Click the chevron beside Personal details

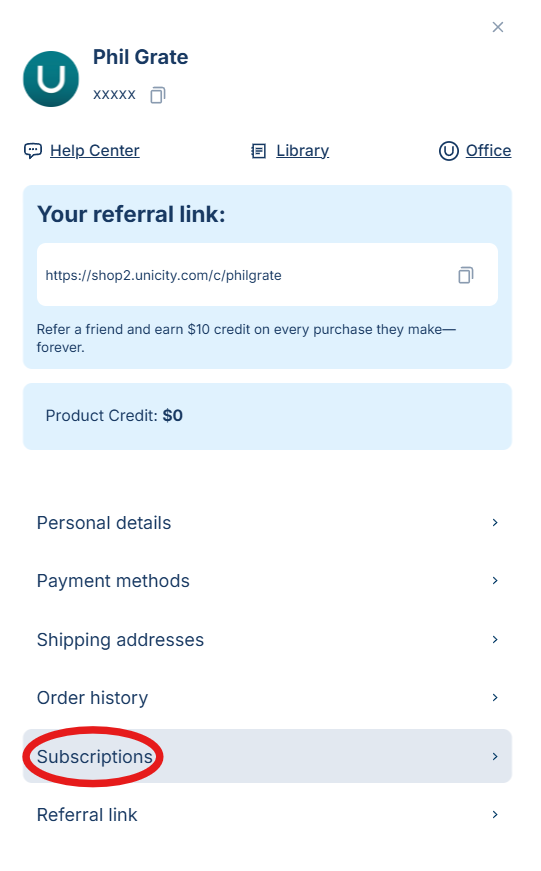coord(495,523)
